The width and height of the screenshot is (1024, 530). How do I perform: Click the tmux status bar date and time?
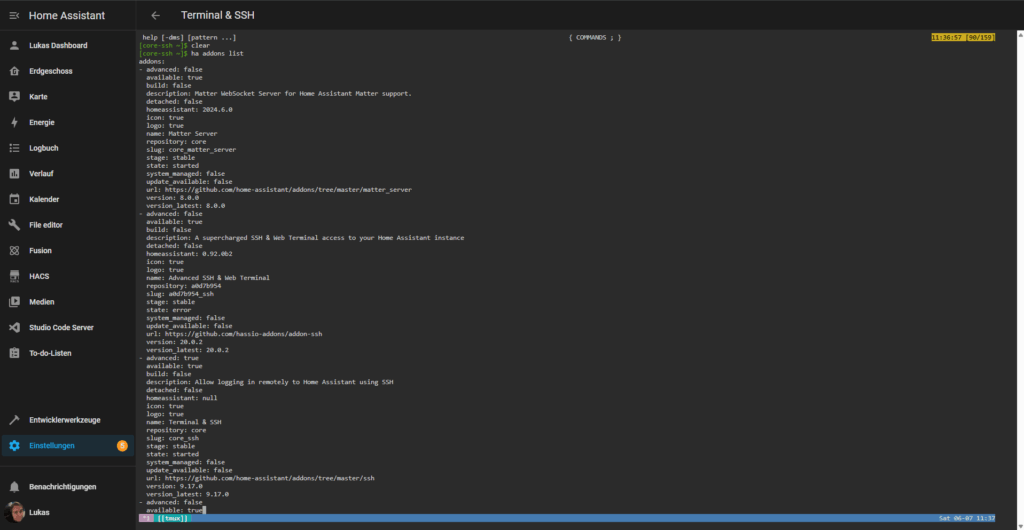967,518
